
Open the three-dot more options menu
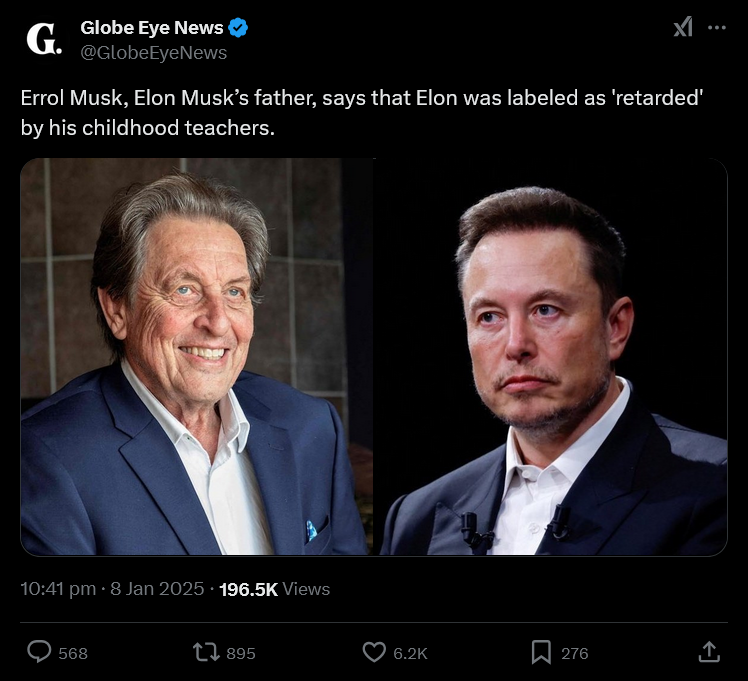[x=716, y=28]
